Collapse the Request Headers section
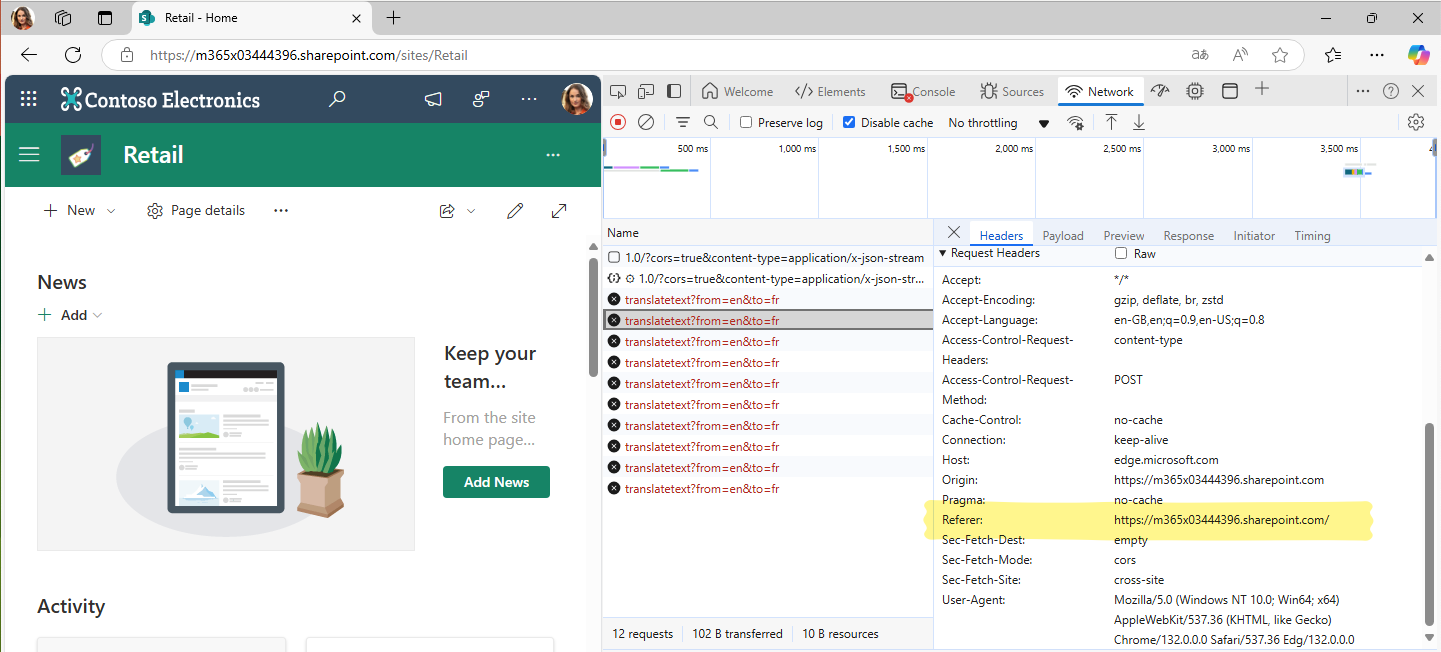The image size is (1441, 652). point(943,254)
